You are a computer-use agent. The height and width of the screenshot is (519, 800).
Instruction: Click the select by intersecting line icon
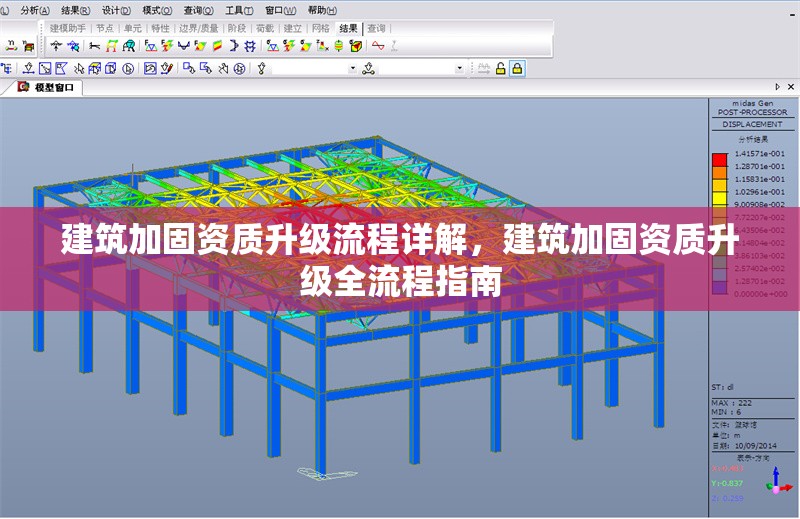79,68
